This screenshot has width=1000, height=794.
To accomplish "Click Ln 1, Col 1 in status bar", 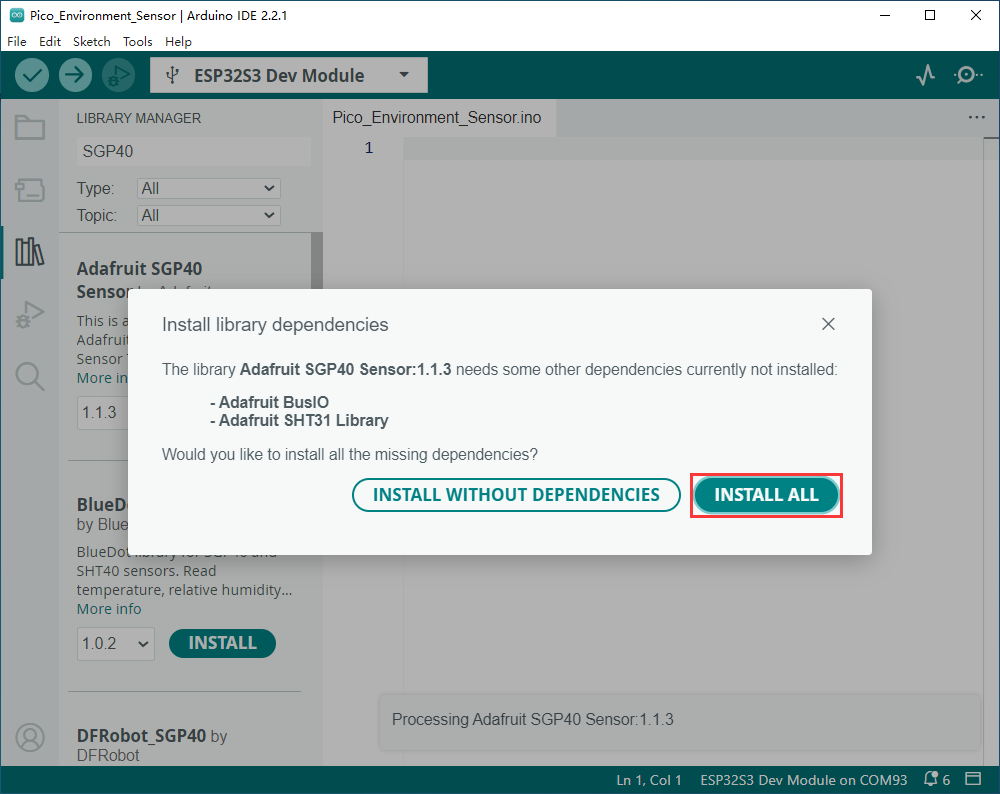I will [649, 780].
